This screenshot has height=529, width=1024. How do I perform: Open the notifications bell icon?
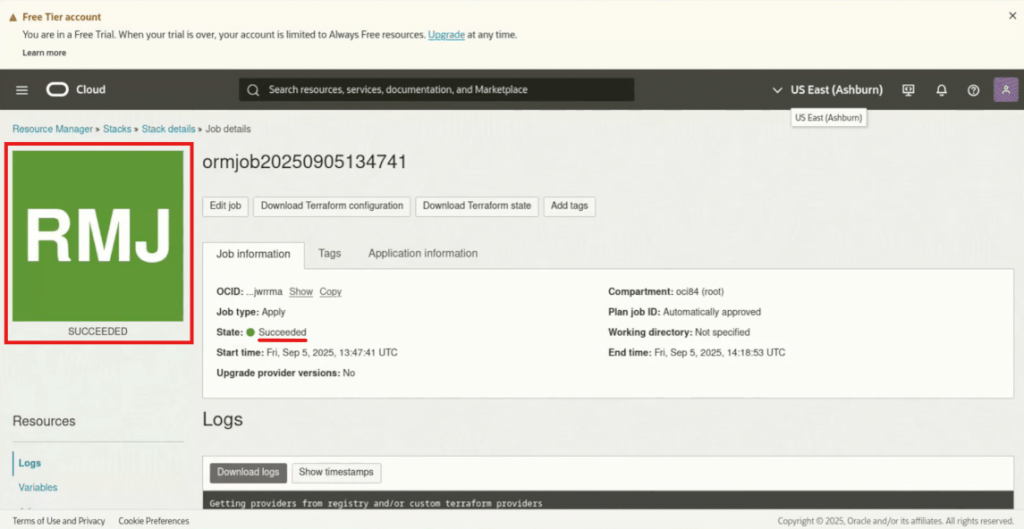(941, 90)
